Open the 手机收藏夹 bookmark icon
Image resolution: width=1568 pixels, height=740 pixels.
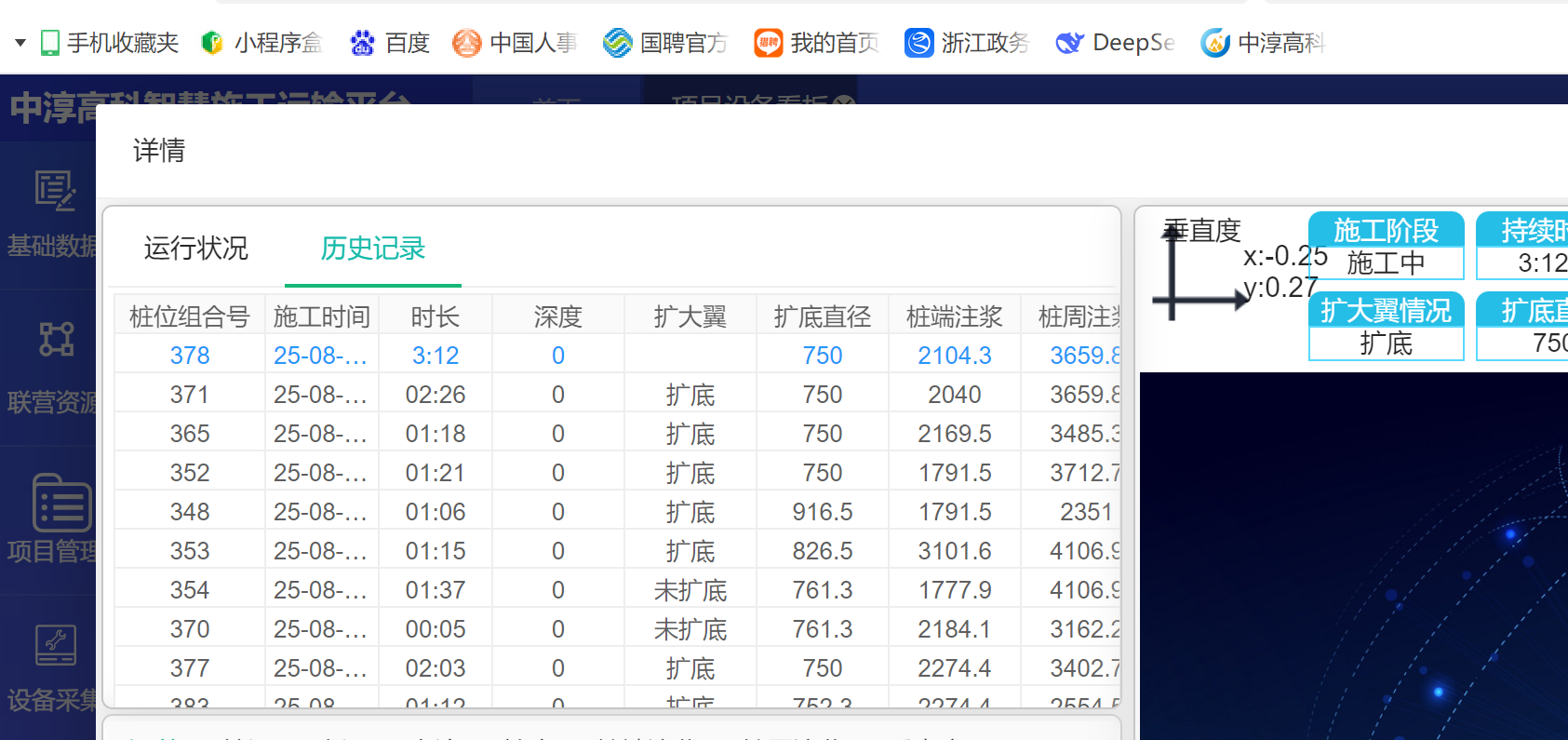[50, 43]
